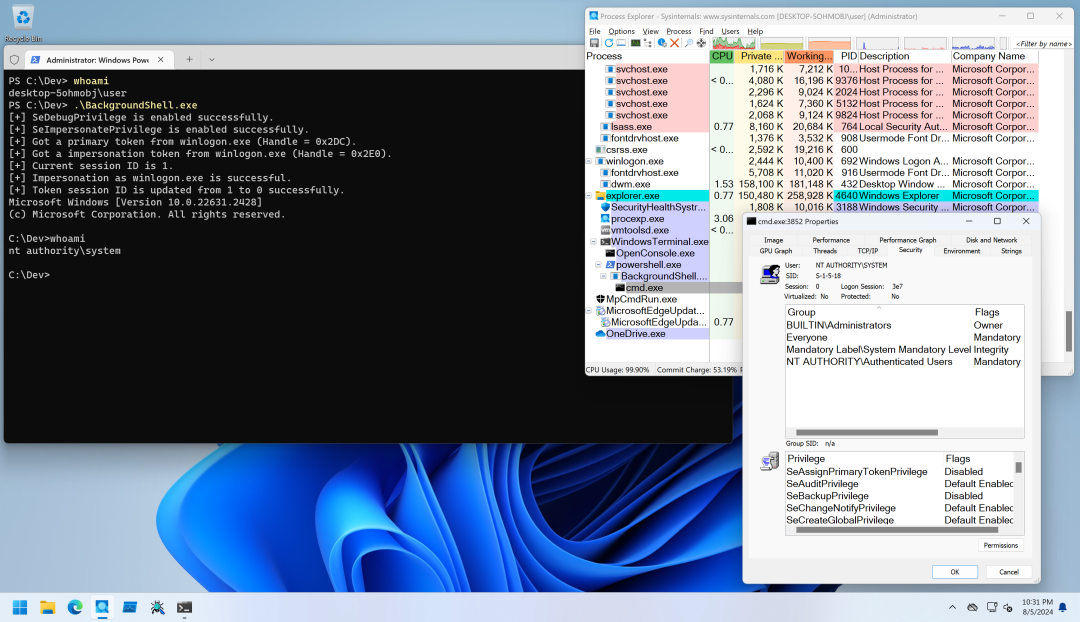
Task: Click the Group list horizontal scrollbar
Action: point(866,433)
